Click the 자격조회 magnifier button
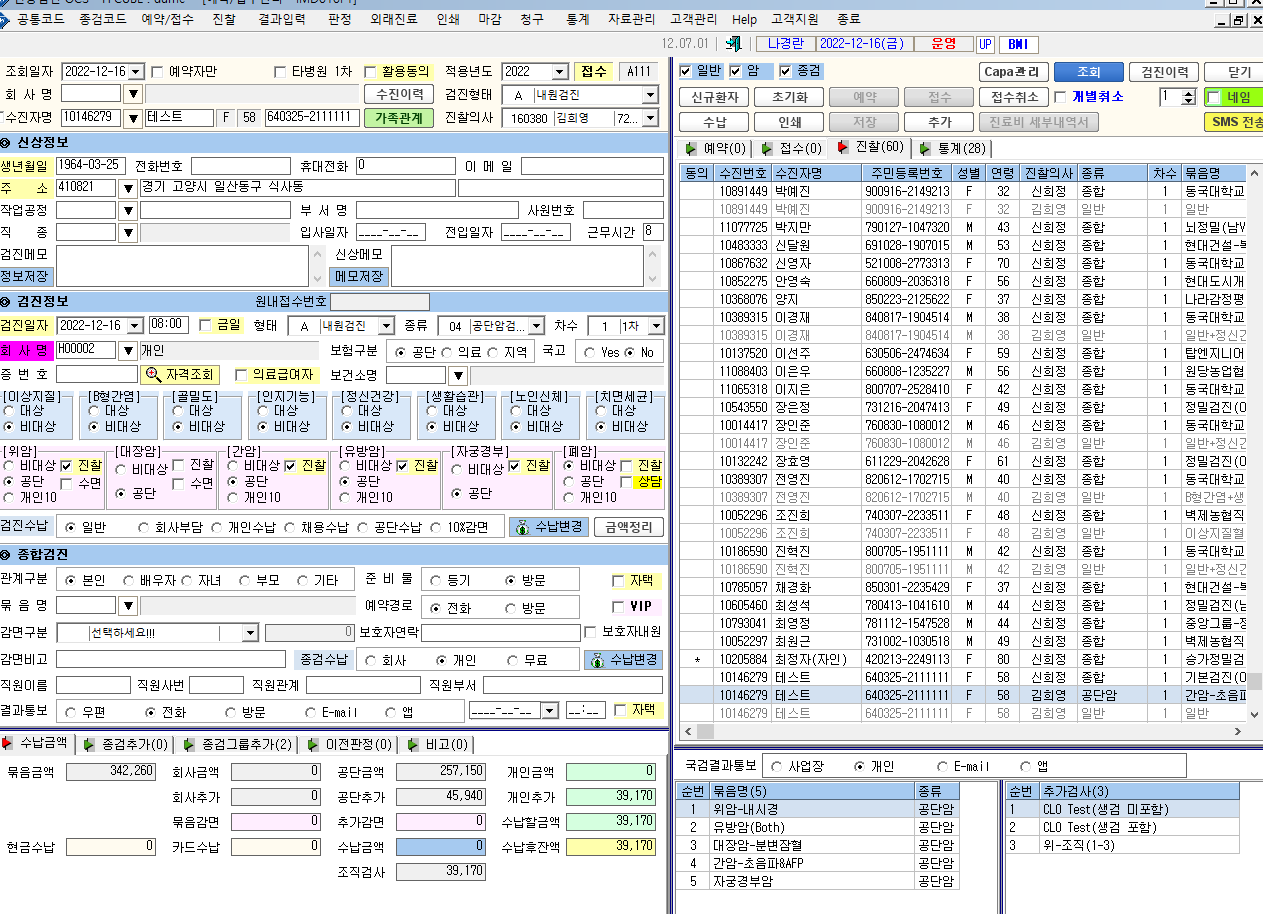Image resolution: width=1263 pixels, height=914 pixels. [180, 375]
